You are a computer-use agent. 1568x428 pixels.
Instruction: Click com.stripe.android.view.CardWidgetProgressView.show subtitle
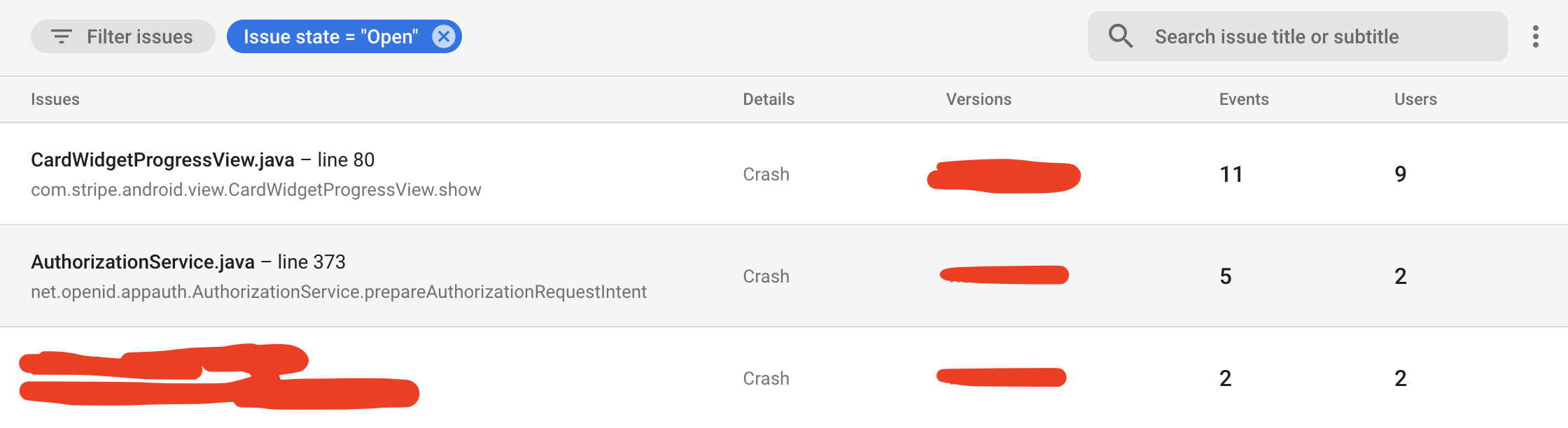tap(256, 189)
